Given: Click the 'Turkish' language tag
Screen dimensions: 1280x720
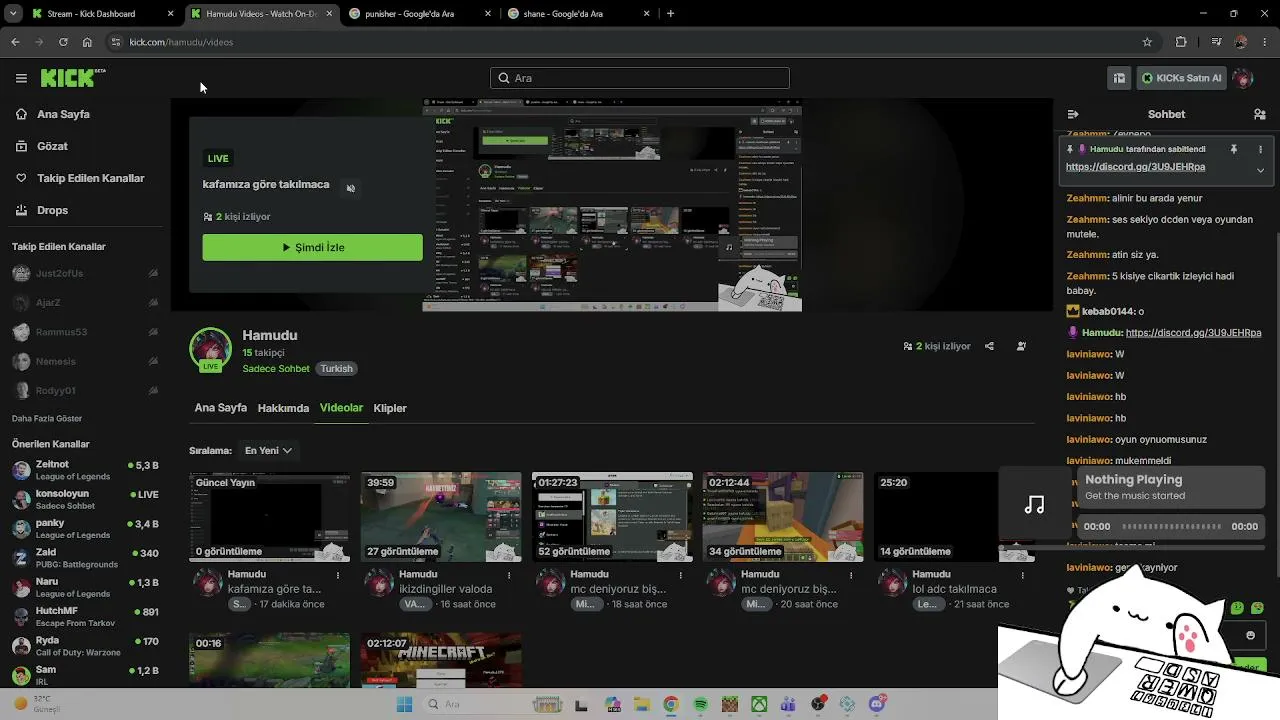Looking at the screenshot, I should click(x=336, y=369).
